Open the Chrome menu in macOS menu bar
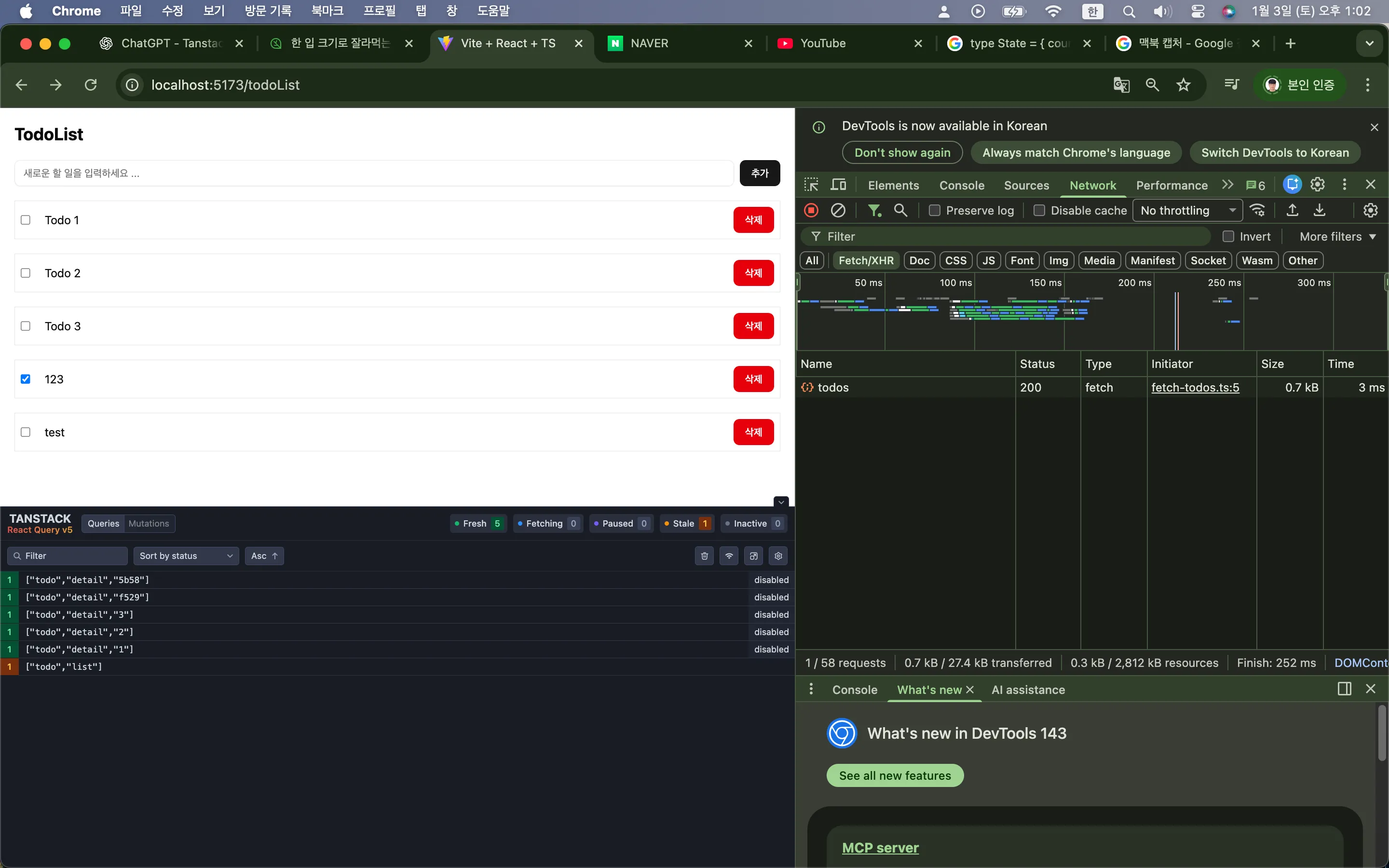Screen dimensions: 1389x868 tap(76, 10)
